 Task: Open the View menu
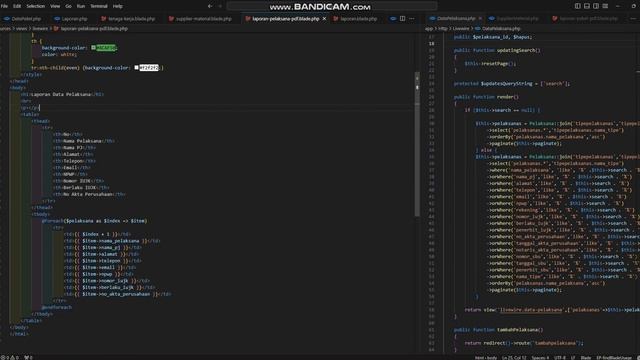(x=55, y=6)
